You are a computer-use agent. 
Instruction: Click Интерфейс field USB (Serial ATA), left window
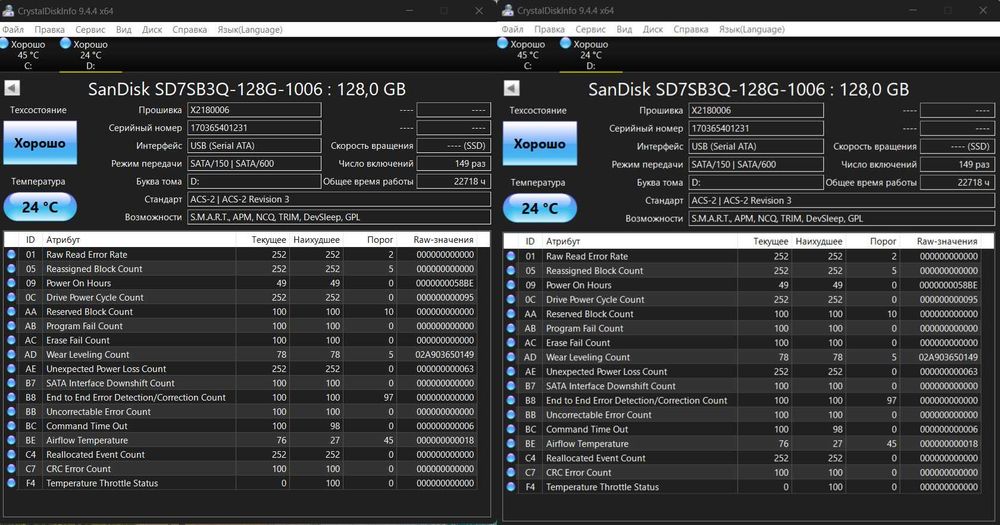[x=254, y=145]
